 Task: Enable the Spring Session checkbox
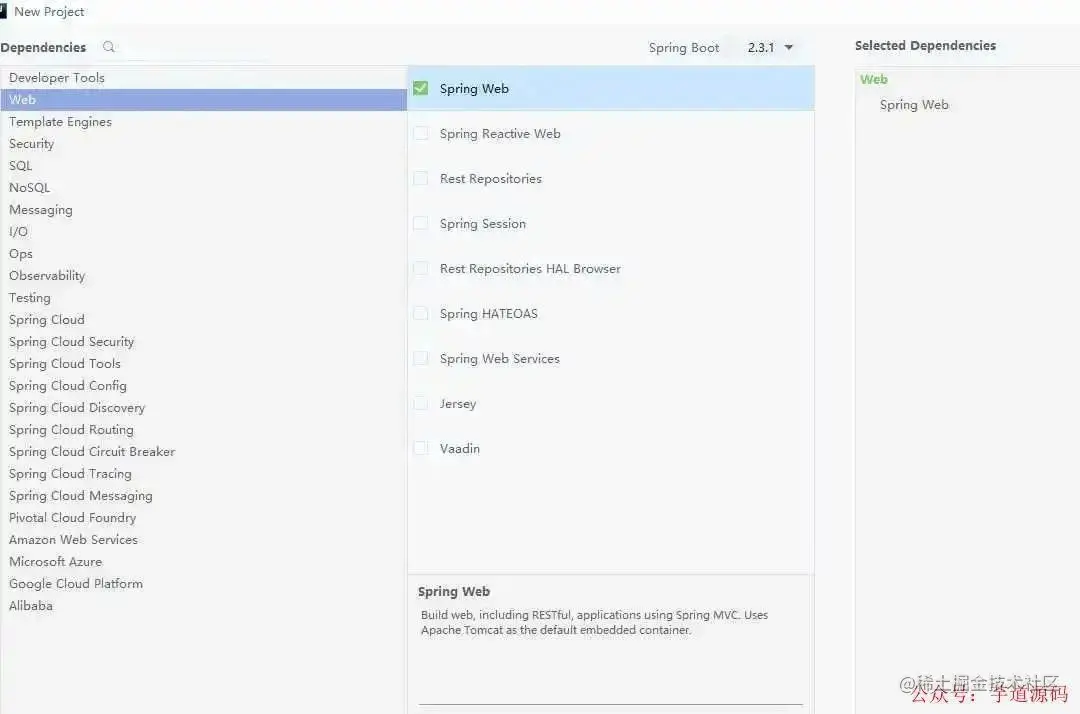click(x=420, y=223)
